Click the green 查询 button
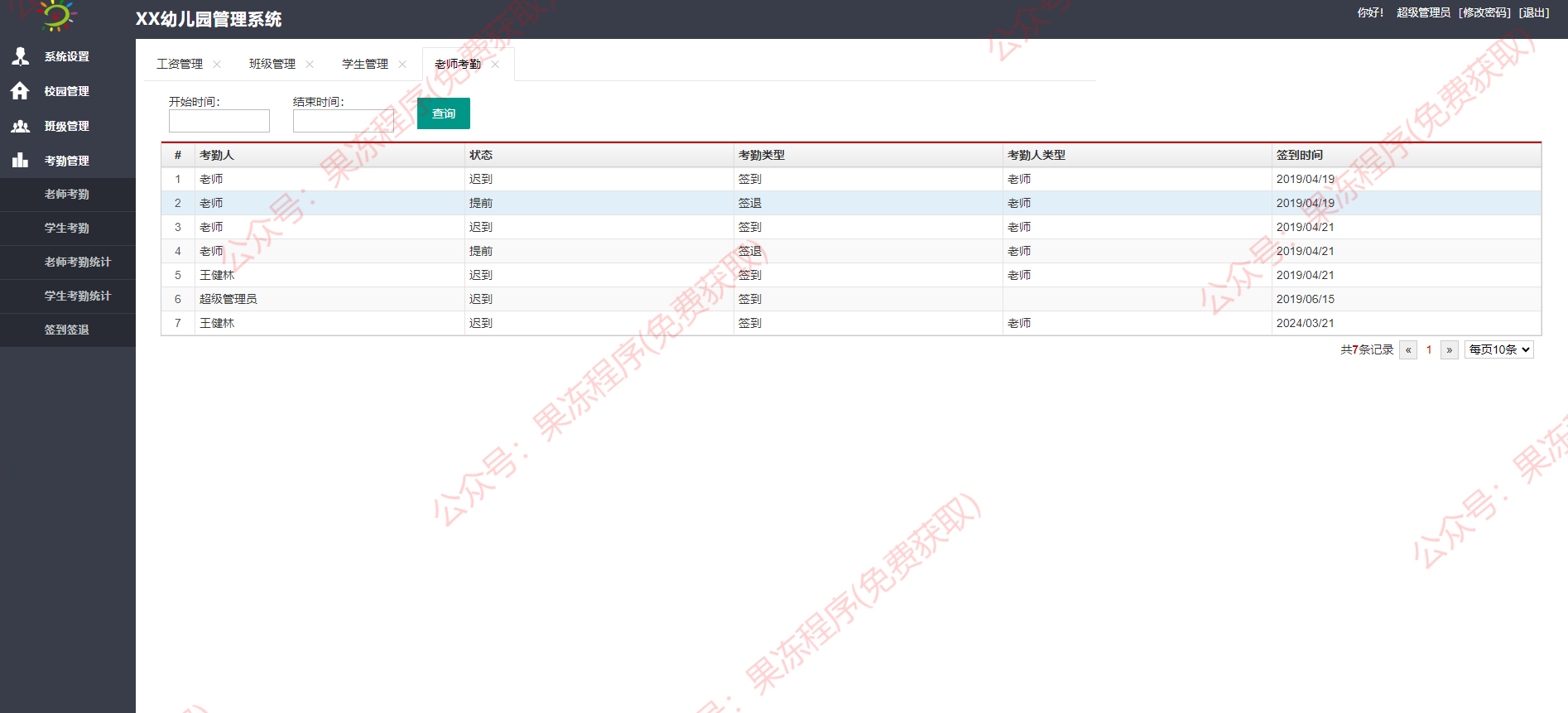The height and width of the screenshot is (713, 1568). pos(444,113)
